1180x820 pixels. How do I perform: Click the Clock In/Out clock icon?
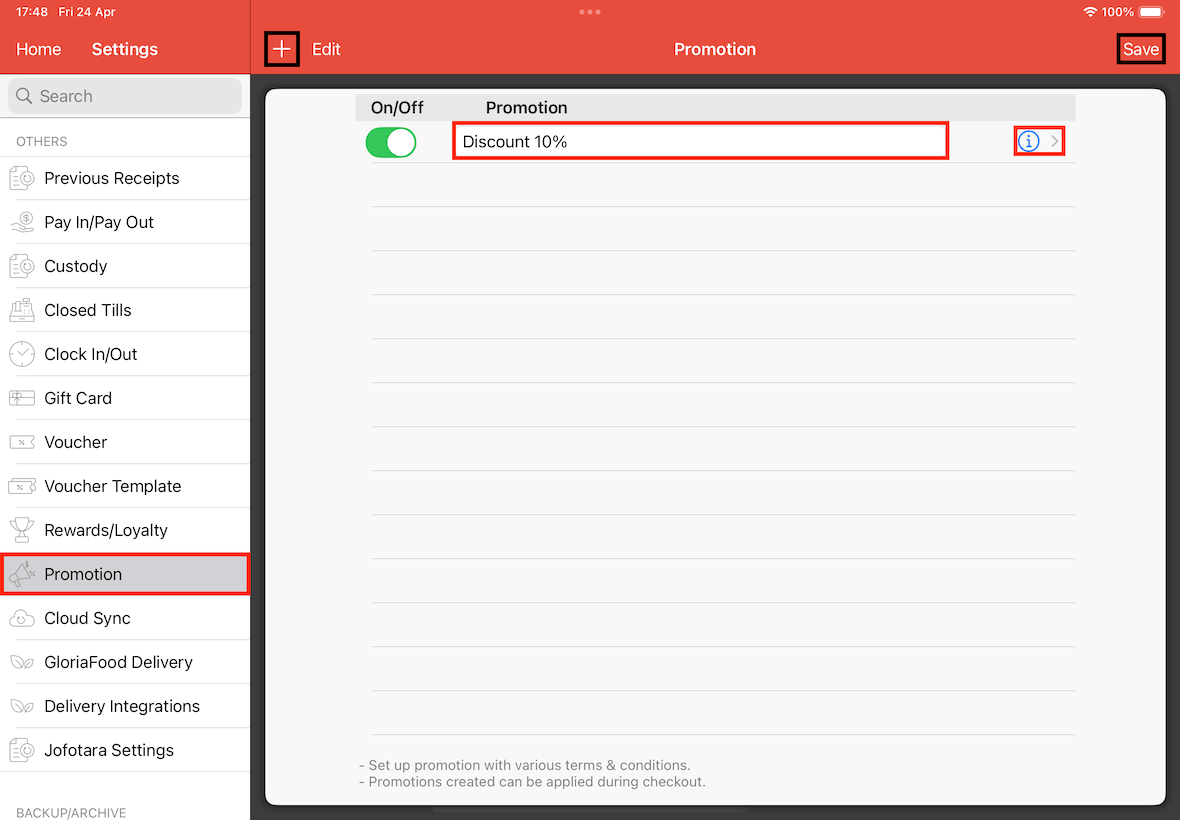click(x=22, y=354)
